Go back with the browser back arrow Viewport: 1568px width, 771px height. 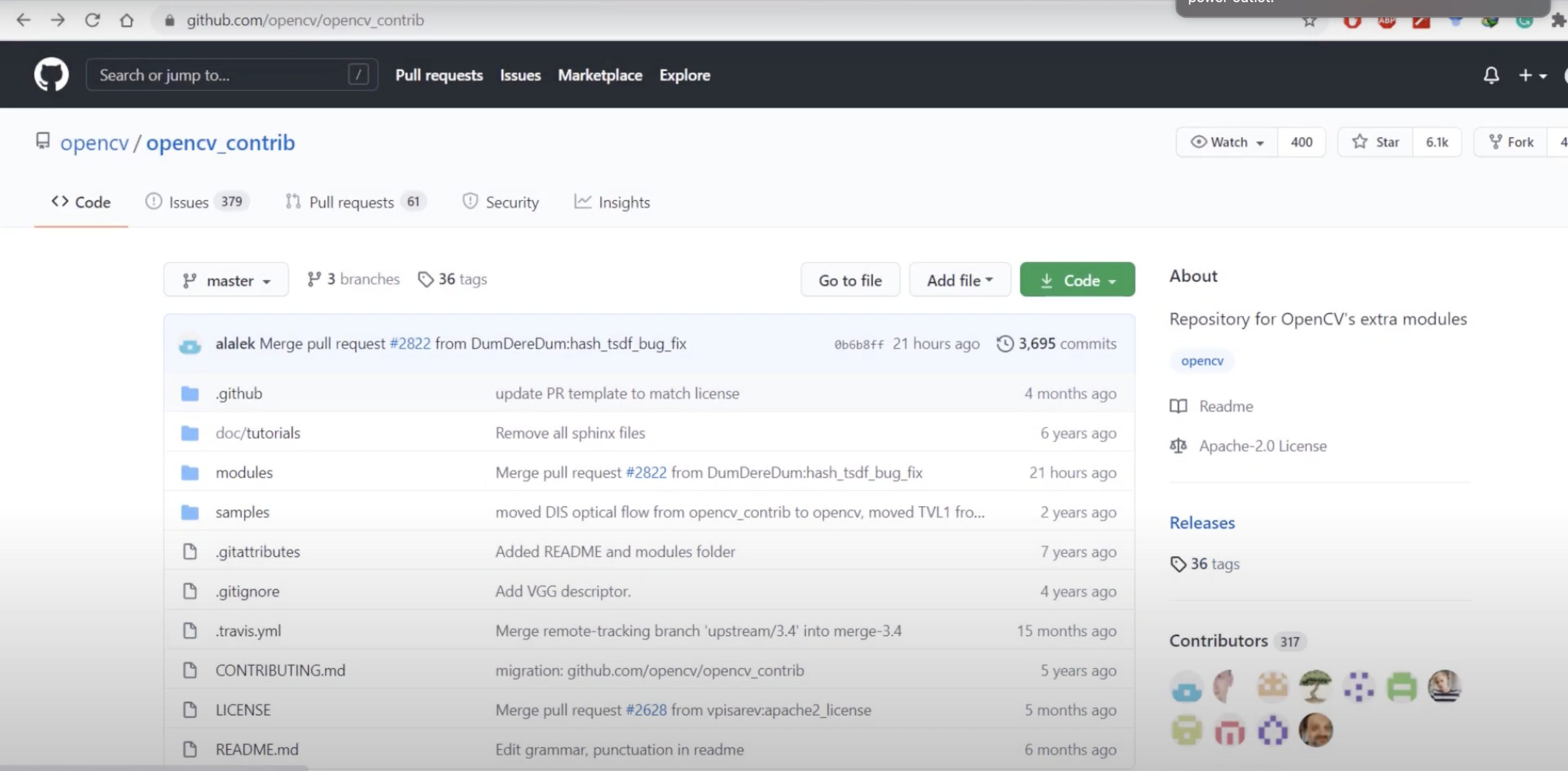coord(23,20)
